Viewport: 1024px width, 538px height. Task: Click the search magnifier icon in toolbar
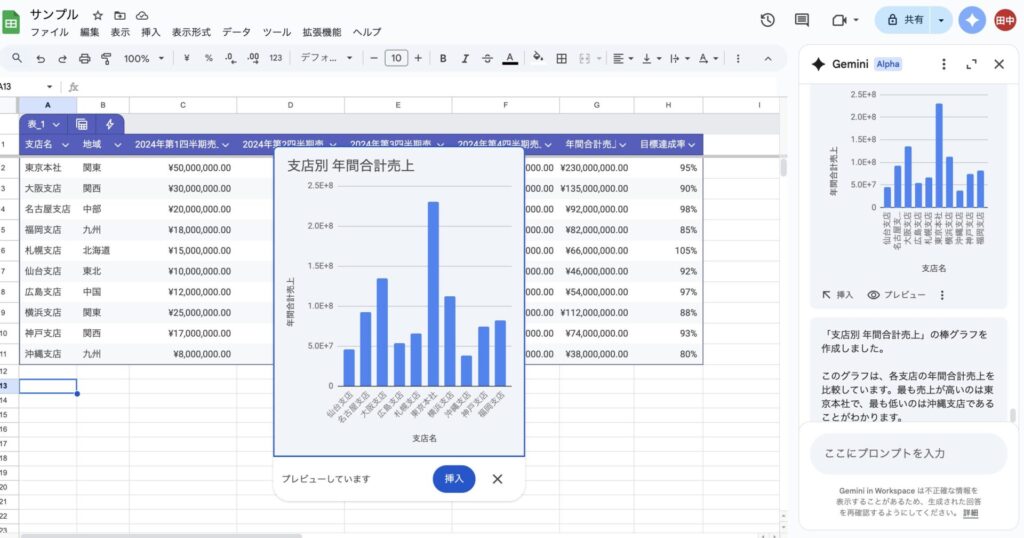17,58
